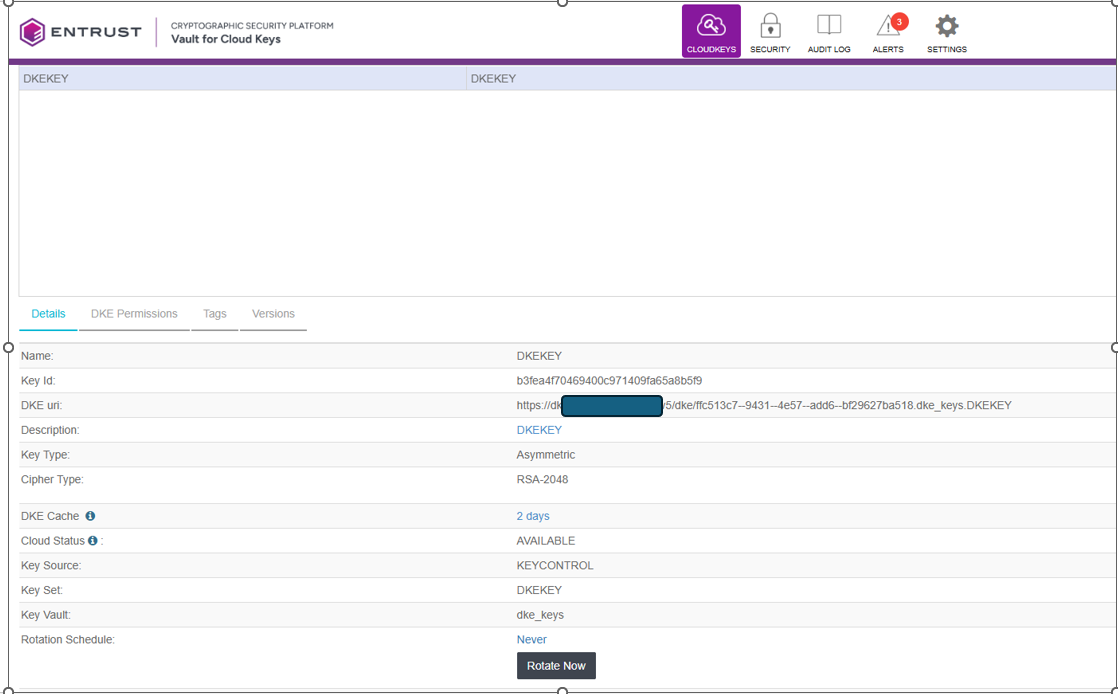The height and width of the screenshot is (694, 1118).
Task: Show the Versions tab
Action: click(273, 314)
